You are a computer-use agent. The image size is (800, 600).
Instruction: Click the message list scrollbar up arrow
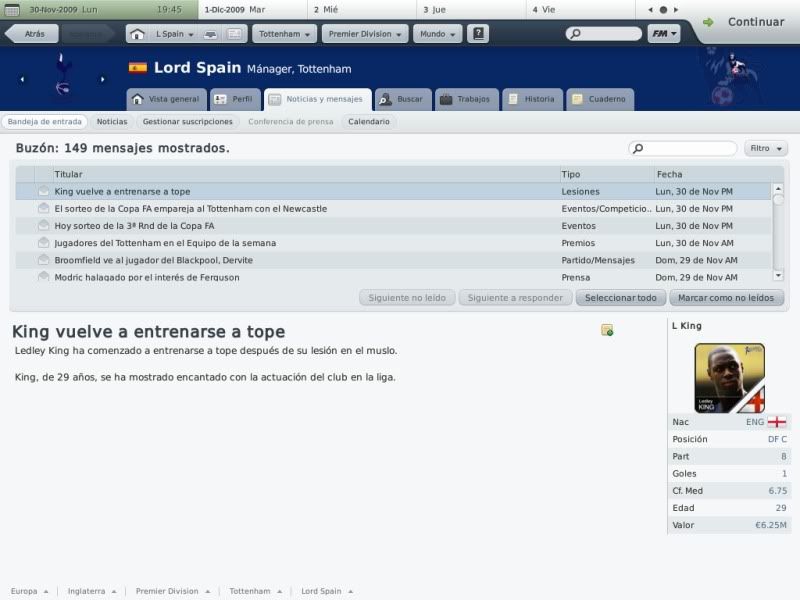[x=778, y=189]
